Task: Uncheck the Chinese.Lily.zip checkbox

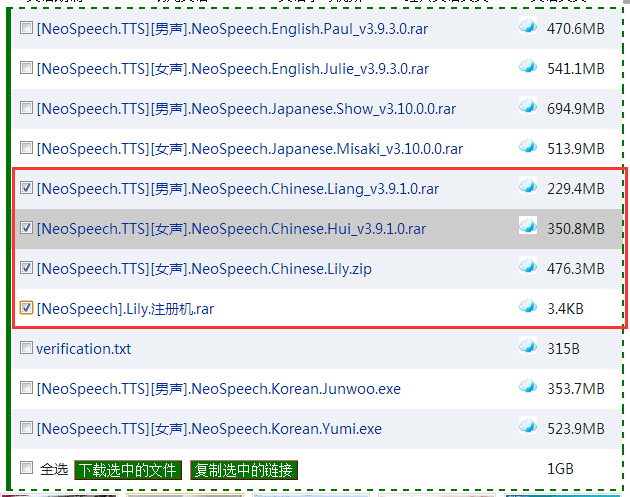Action: [27, 268]
